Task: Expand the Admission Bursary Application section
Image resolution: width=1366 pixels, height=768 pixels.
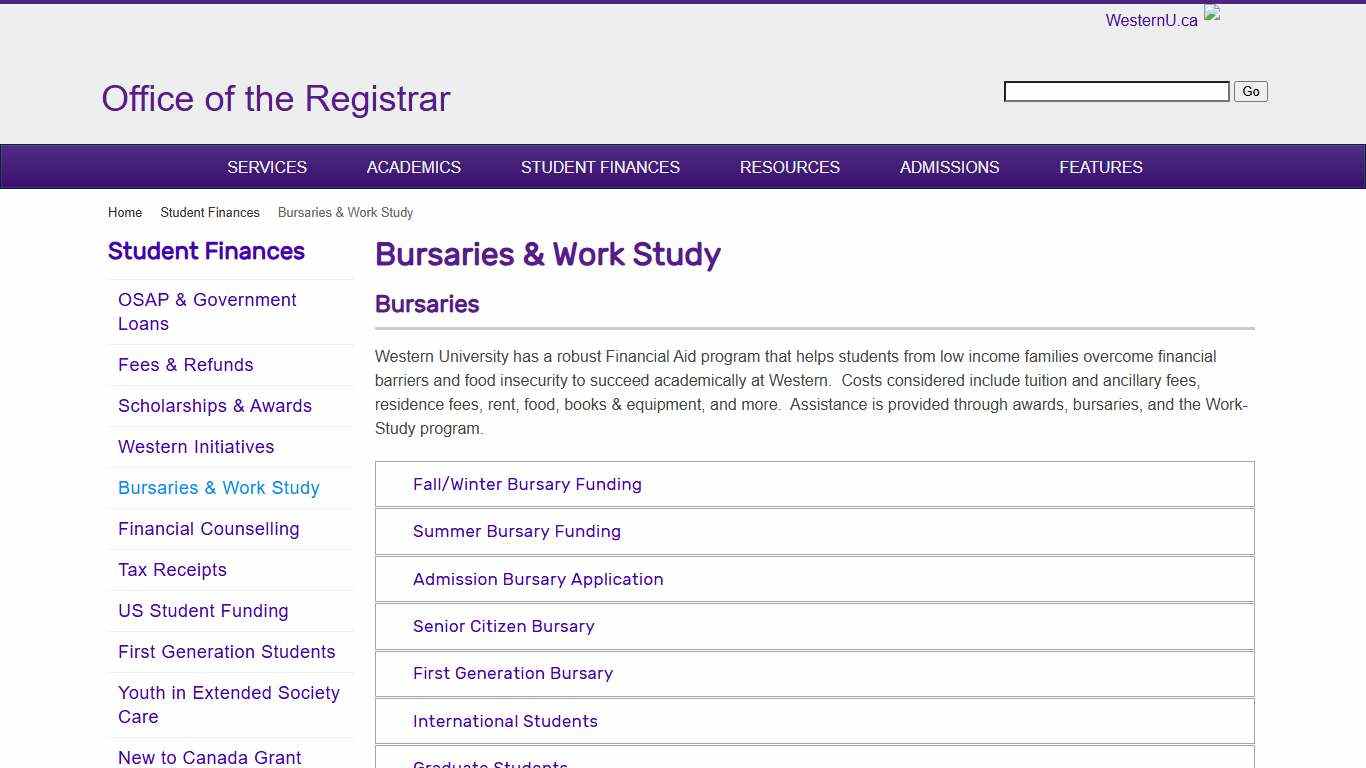Action: coord(538,579)
